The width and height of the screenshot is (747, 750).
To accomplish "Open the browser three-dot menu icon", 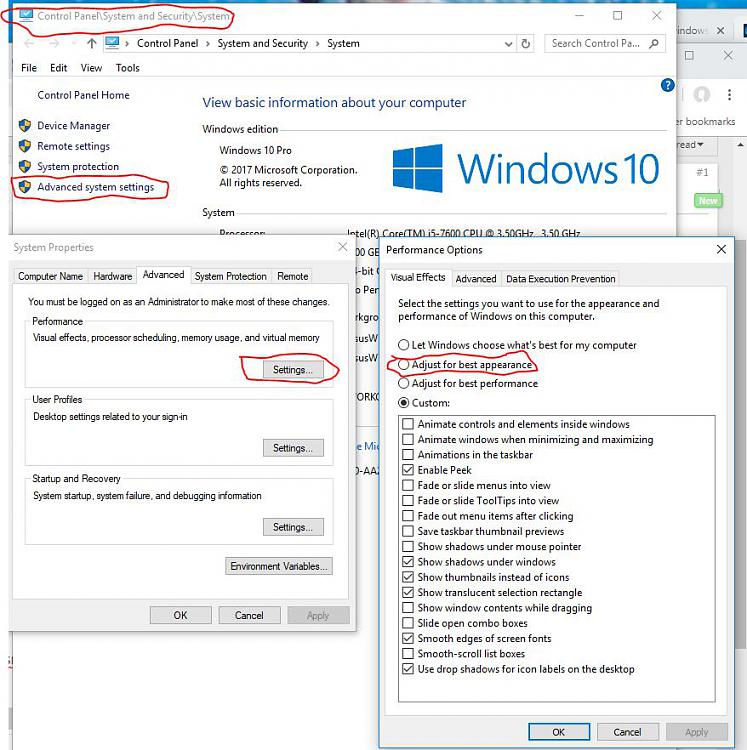I will (729, 94).
